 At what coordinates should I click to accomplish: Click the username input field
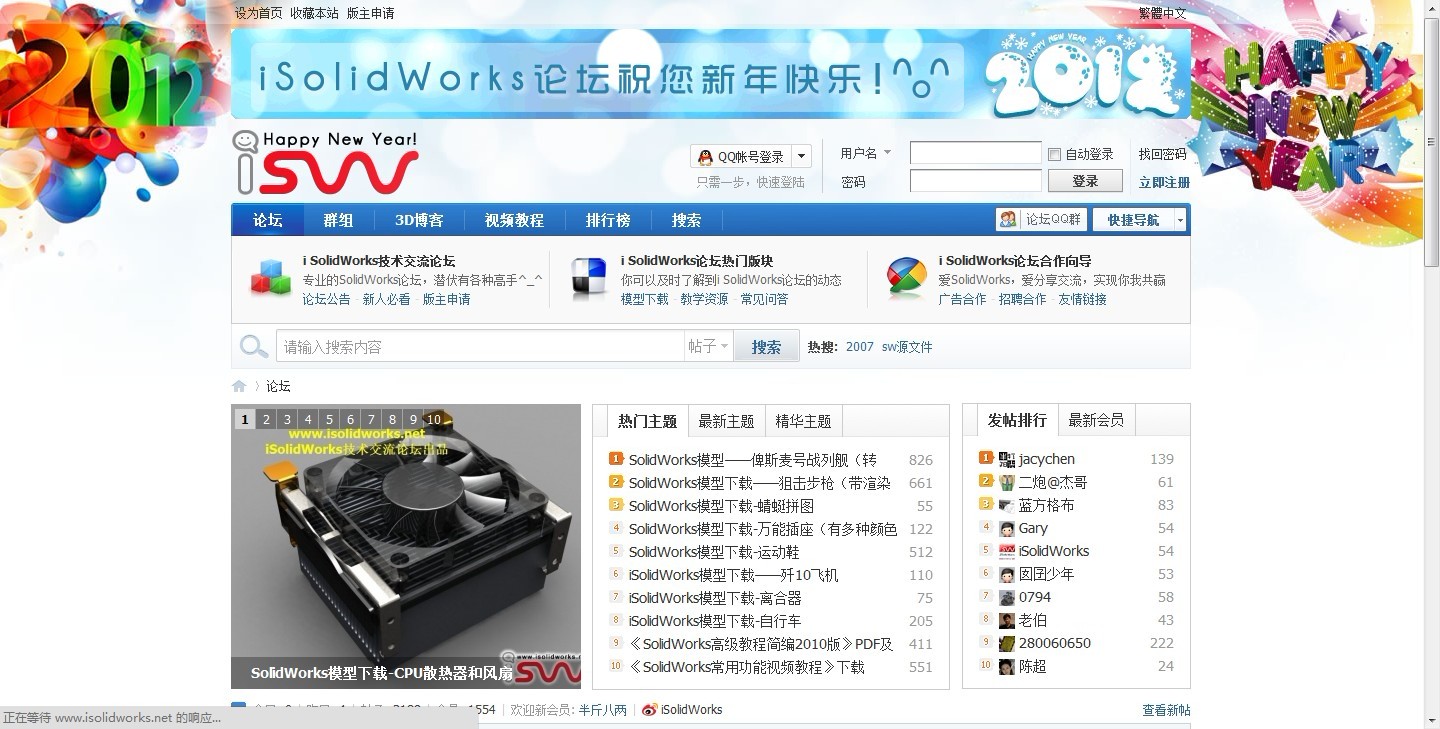tap(976, 153)
